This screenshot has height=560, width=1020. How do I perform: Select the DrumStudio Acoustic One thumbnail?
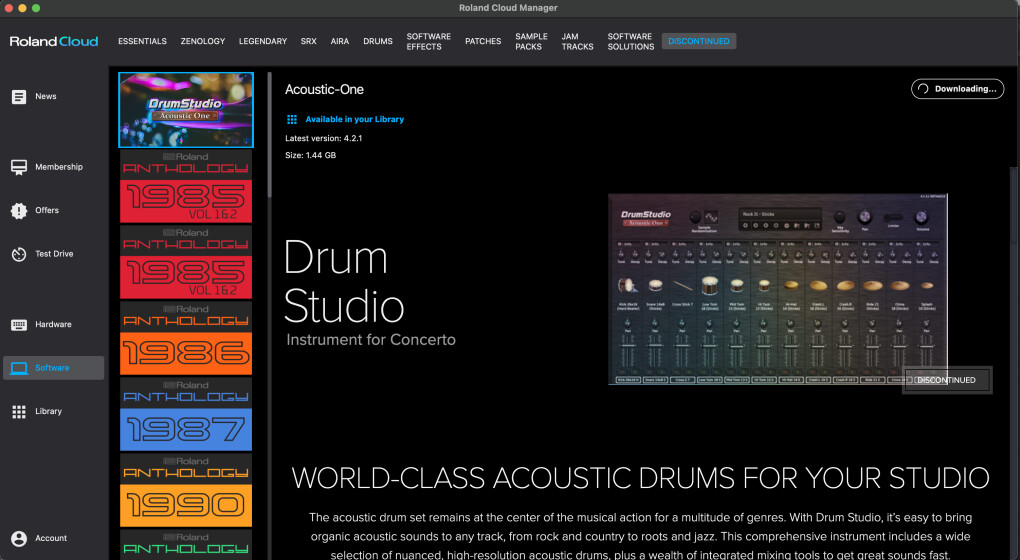point(186,110)
